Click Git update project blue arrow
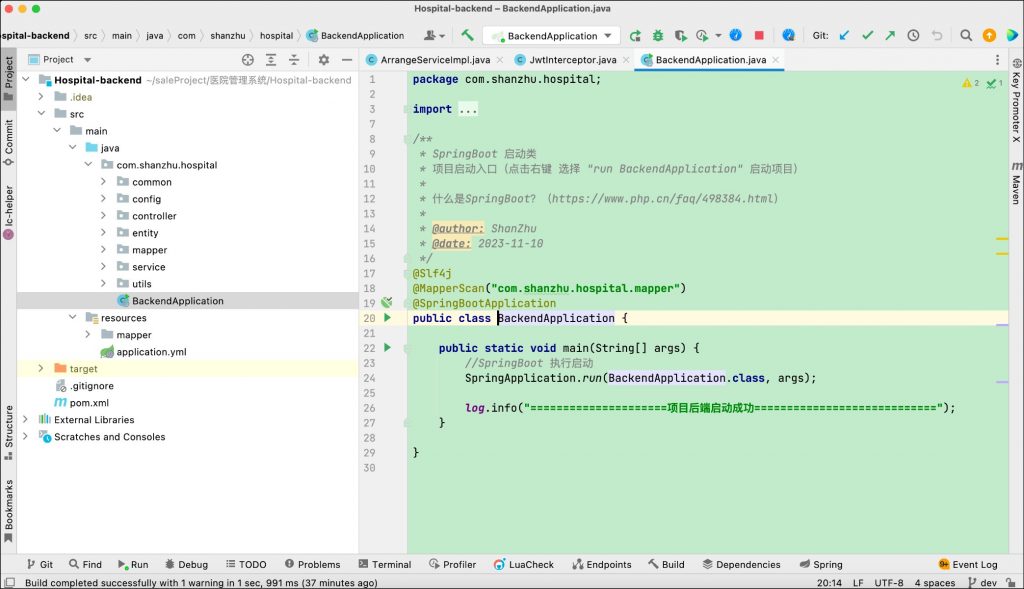This screenshot has width=1024, height=589. tap(844, 35)
